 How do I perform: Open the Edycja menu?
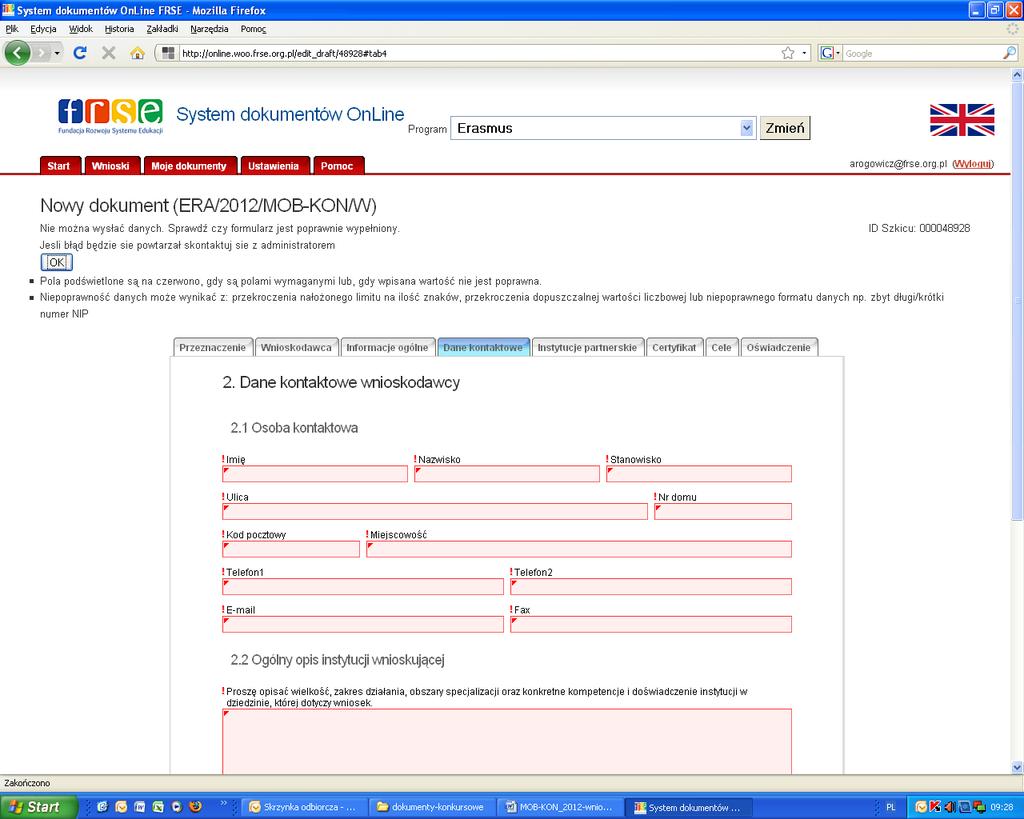pos(43,29)
